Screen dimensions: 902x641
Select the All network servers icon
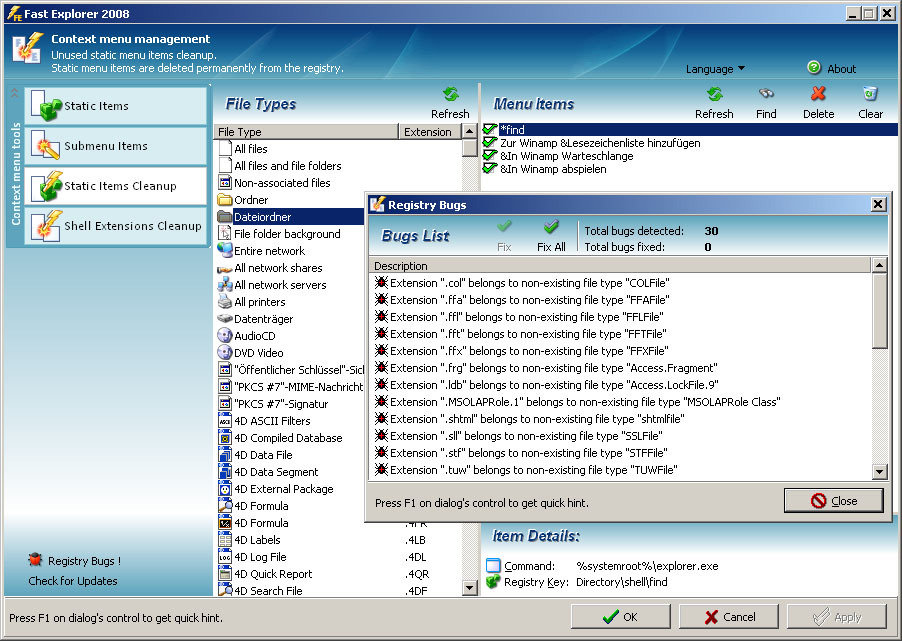[x=225, y=284]
